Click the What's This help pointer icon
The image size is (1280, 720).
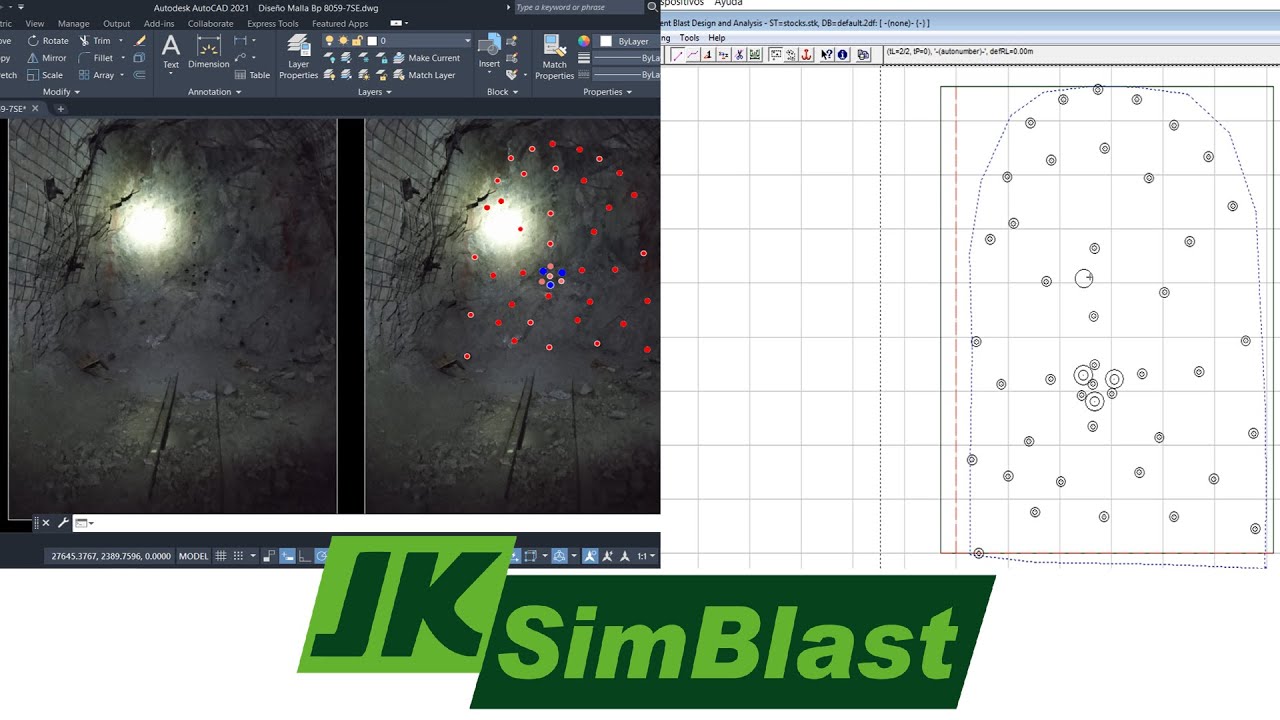click(x=827, y=54)
